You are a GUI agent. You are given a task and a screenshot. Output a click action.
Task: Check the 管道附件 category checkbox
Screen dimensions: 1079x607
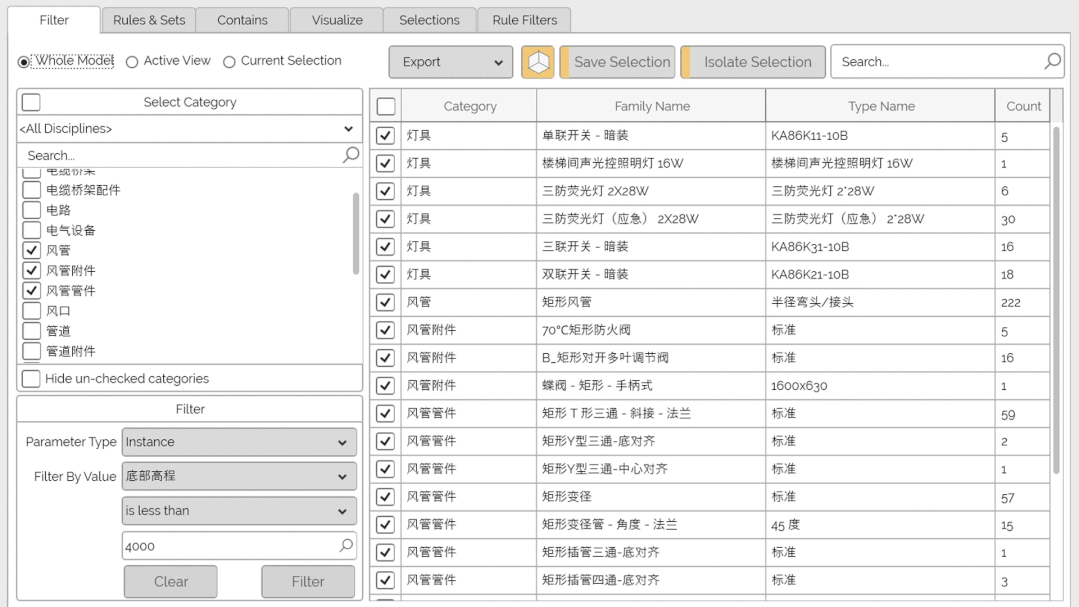click(32, 351)
